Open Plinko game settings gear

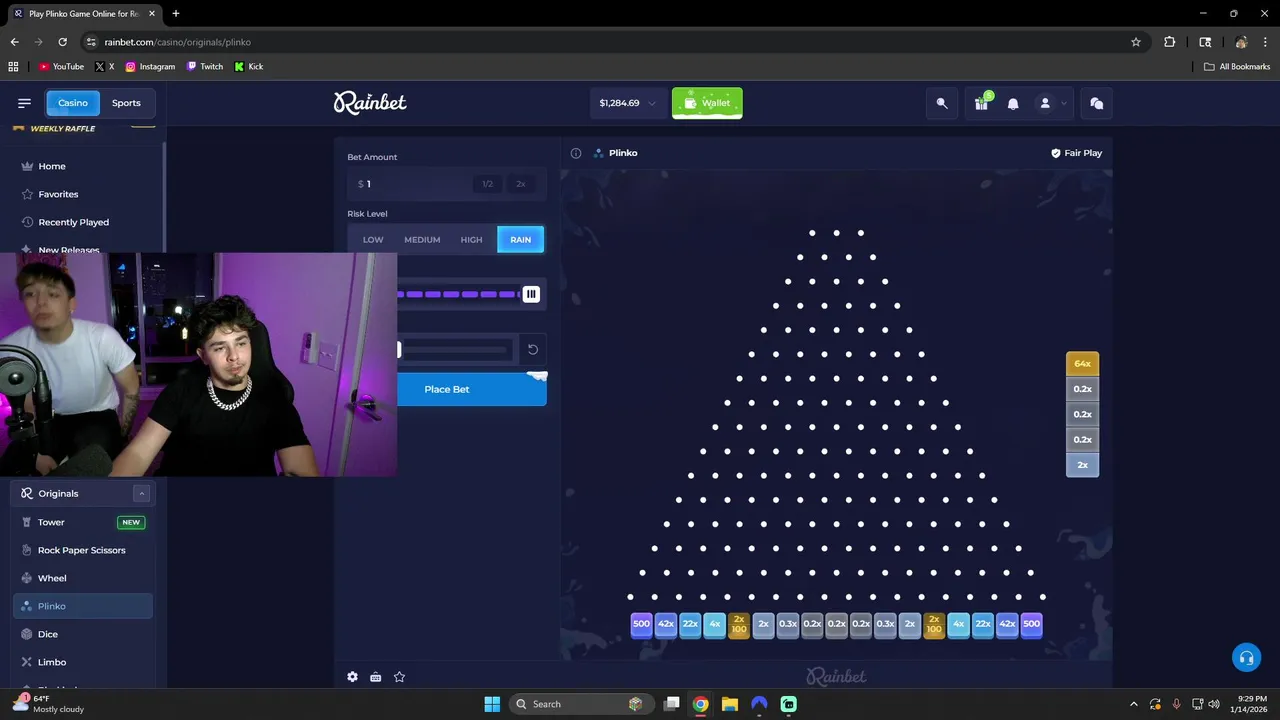(x=352, y=677)
